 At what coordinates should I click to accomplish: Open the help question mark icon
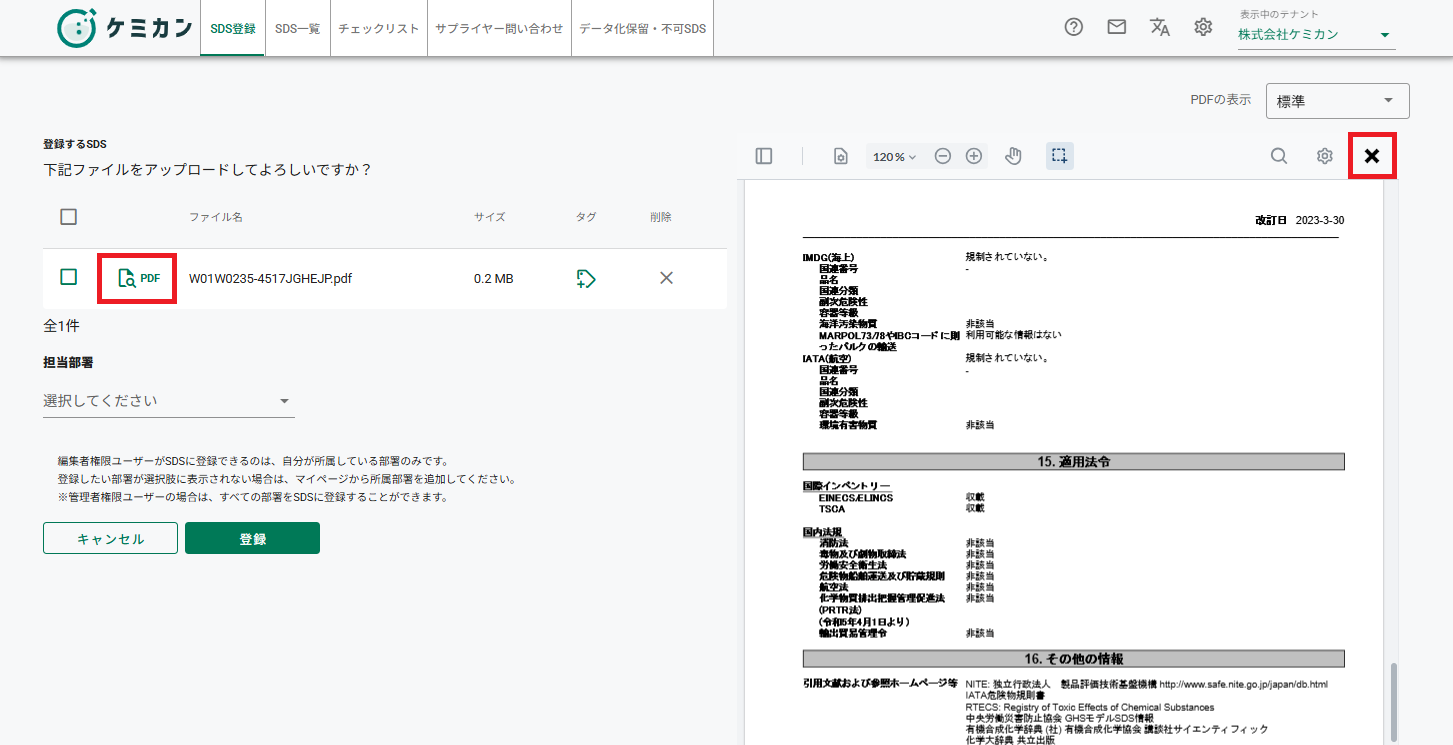[x=1073, y=27]
